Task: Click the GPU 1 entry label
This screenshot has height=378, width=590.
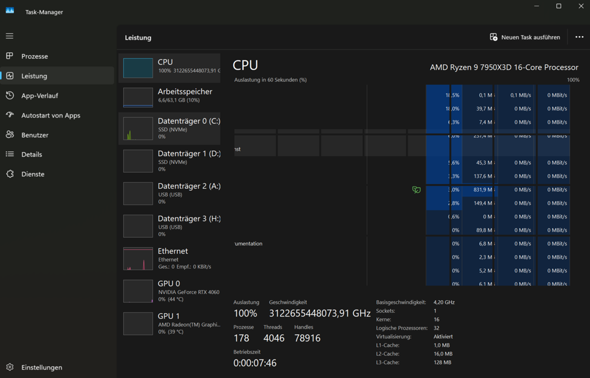Action: coord(169,316)
